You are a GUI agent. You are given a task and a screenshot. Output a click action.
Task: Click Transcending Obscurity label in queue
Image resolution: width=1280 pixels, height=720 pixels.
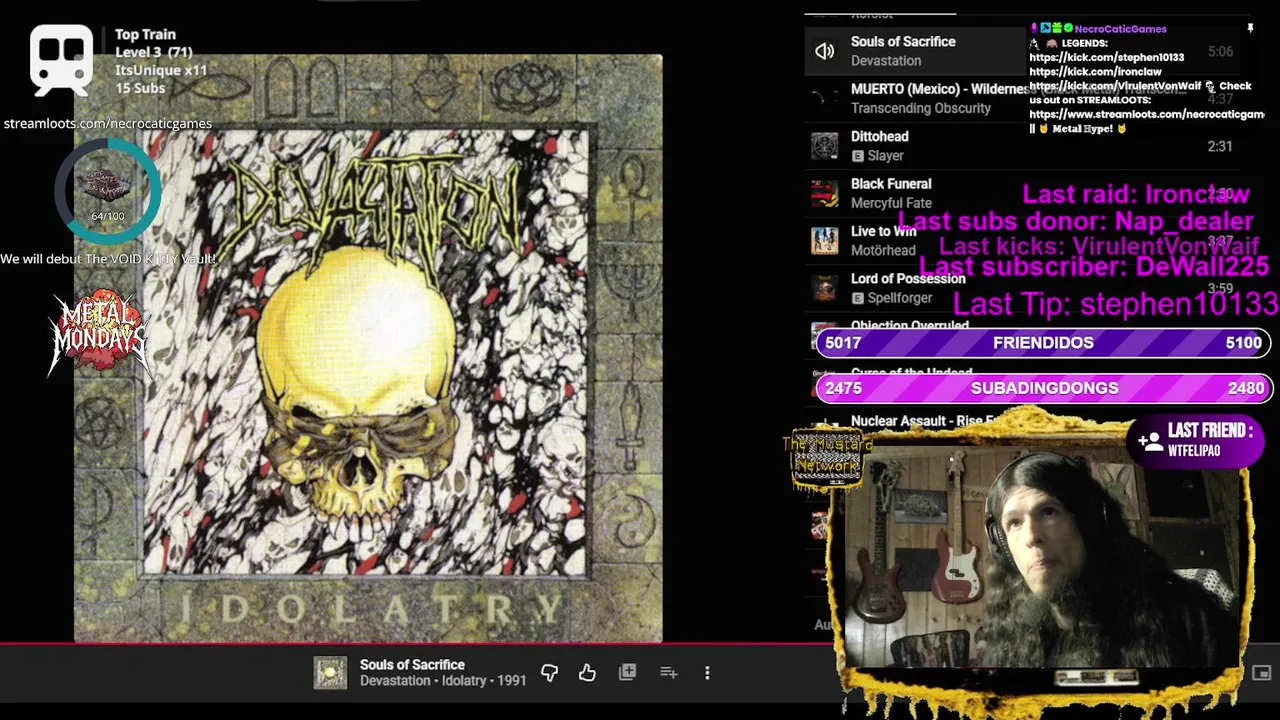pyautogui.click(x=921, y=108)
